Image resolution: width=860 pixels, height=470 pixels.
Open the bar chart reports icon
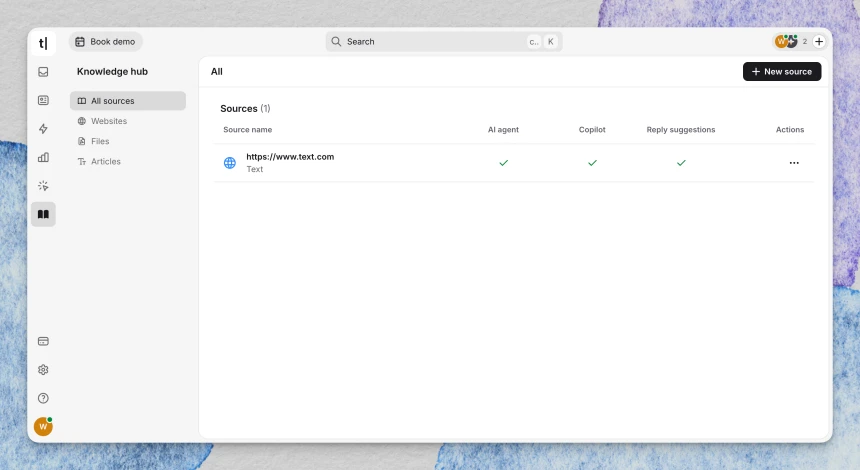point(43,157)
